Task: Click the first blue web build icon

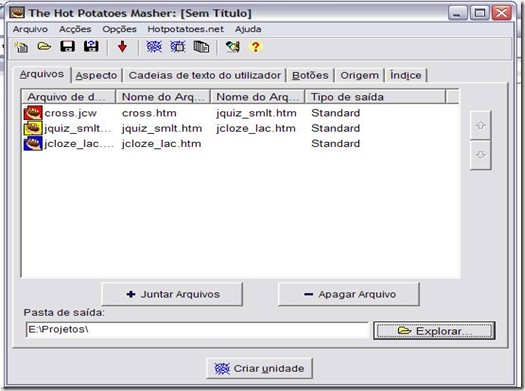Action: click(x=154, y=47)
